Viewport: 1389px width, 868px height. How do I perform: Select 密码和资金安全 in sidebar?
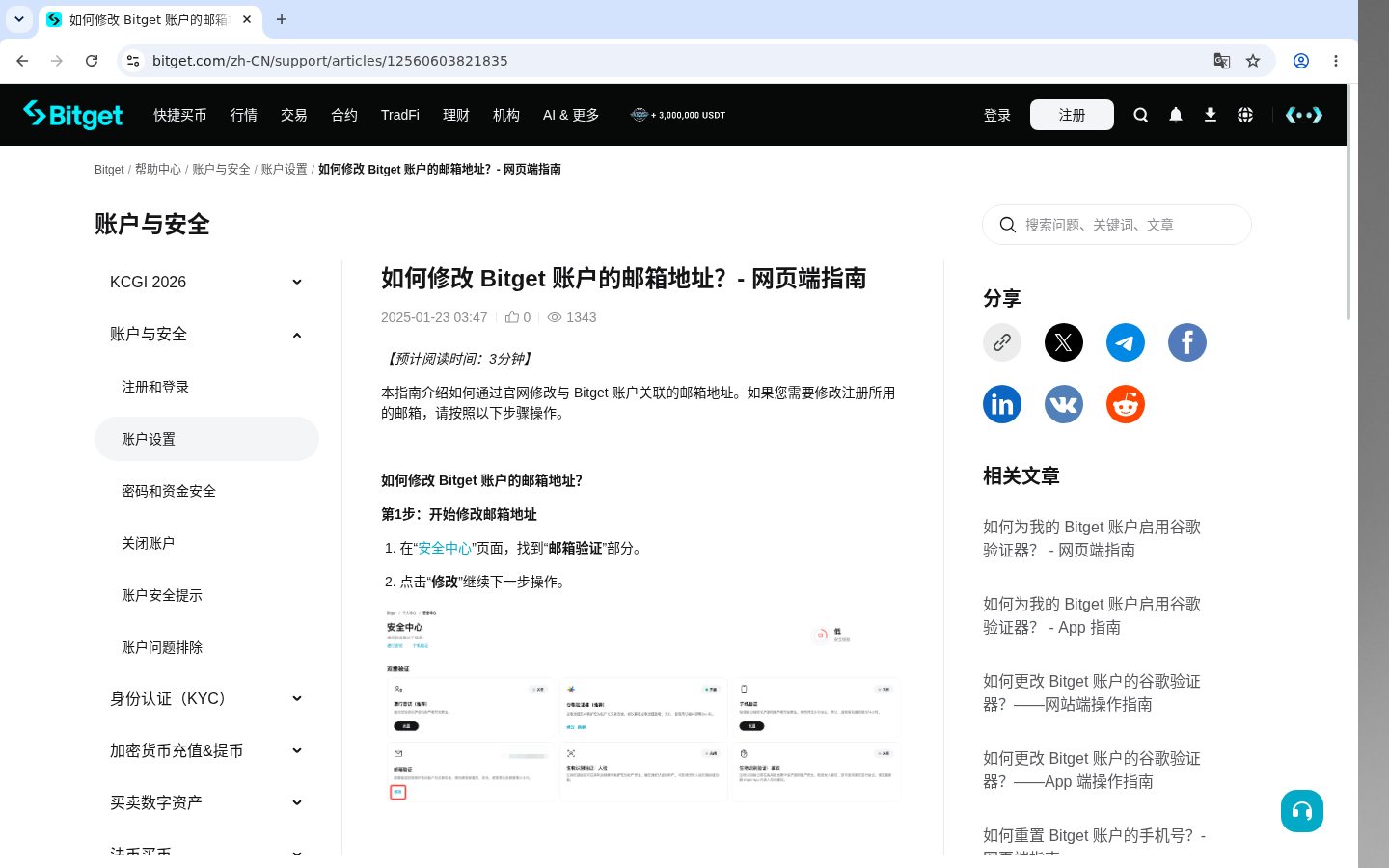206,491
